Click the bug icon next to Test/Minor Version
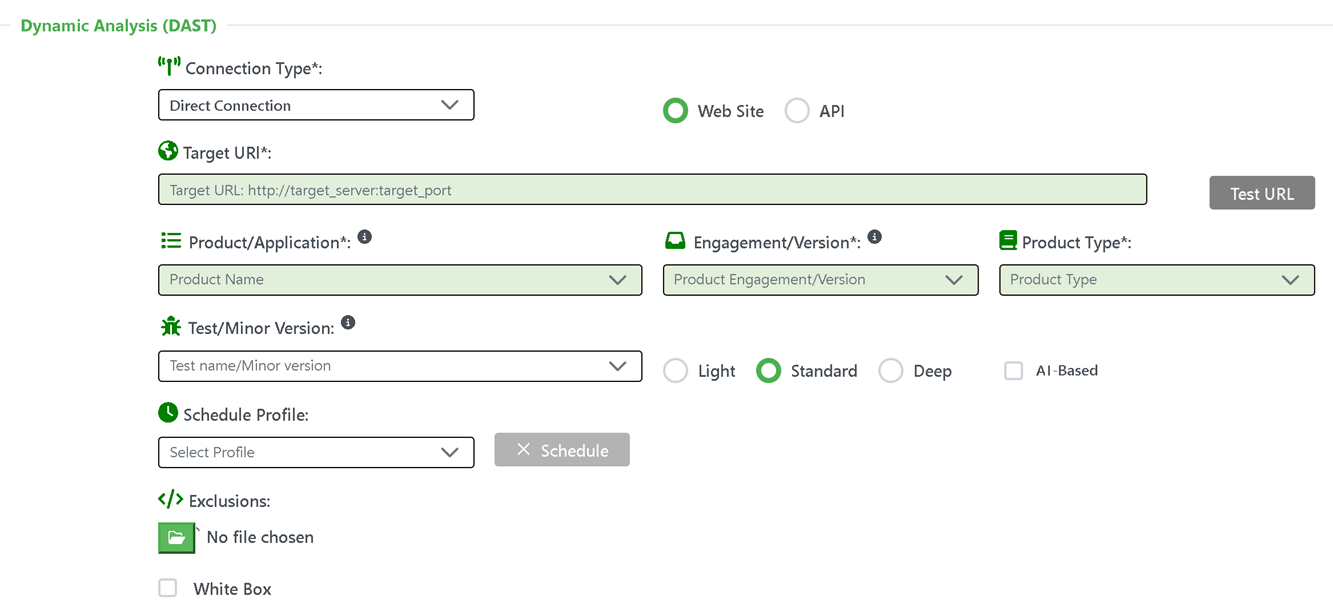Screen dimensions: 1333x612 [x=170, y=327]
